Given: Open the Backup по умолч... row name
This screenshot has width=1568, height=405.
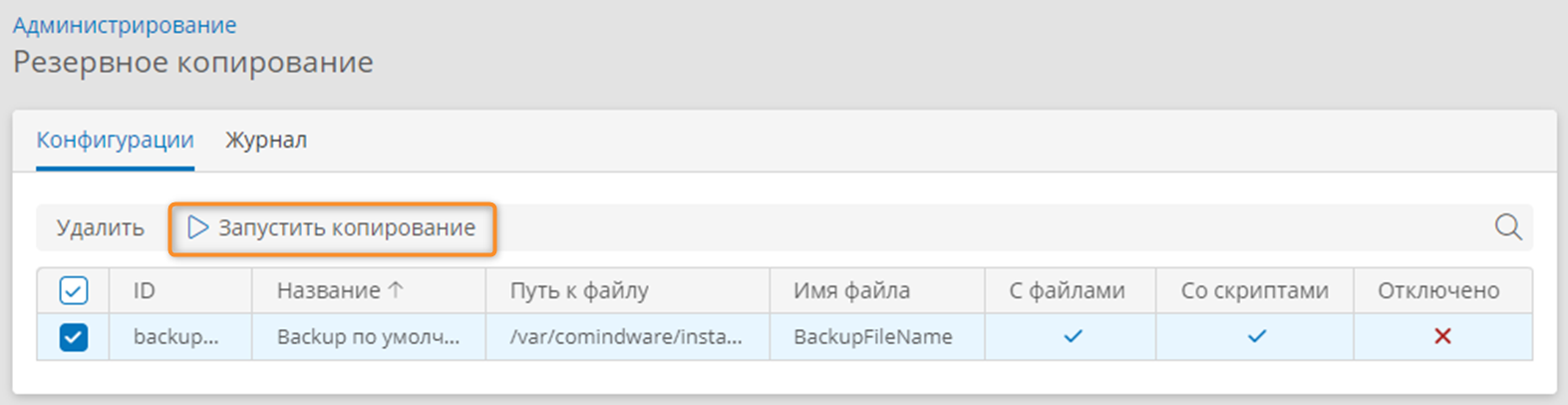Looking at the screenshot, I should (369, 337).
